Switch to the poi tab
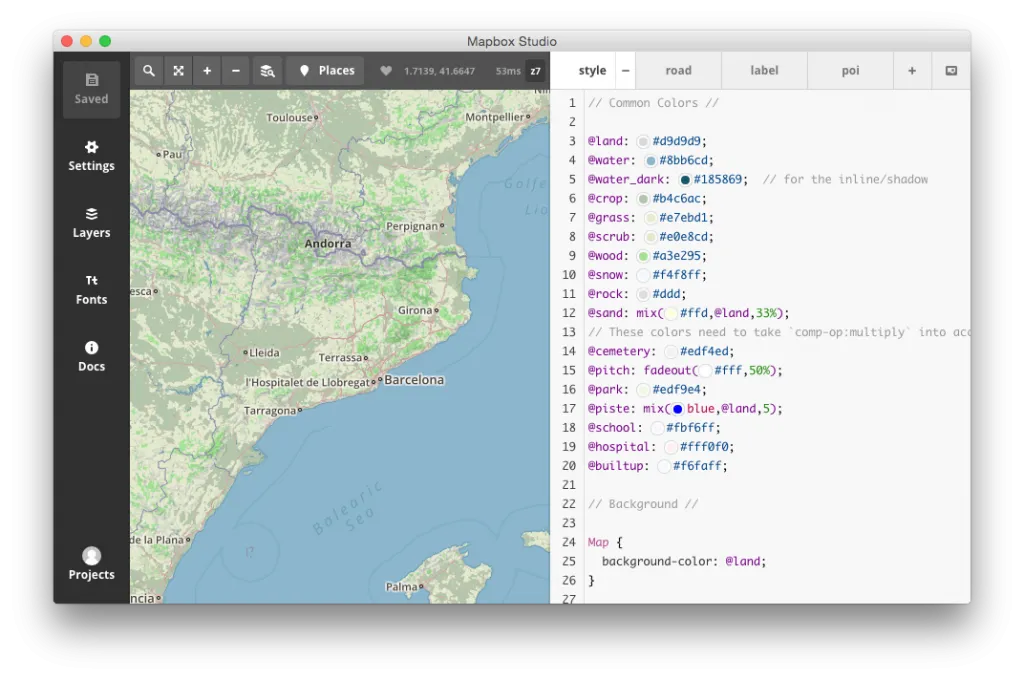The image size is (1024, 680). [x=850, y=71]
